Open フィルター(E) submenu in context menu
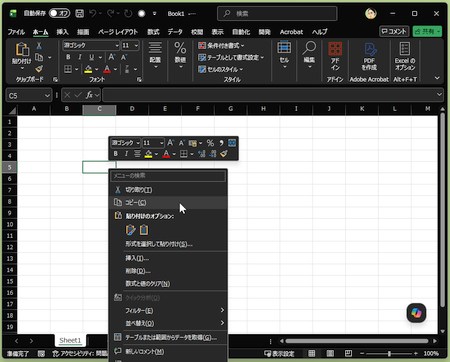The image size is (450, 362). coord(169,310)
